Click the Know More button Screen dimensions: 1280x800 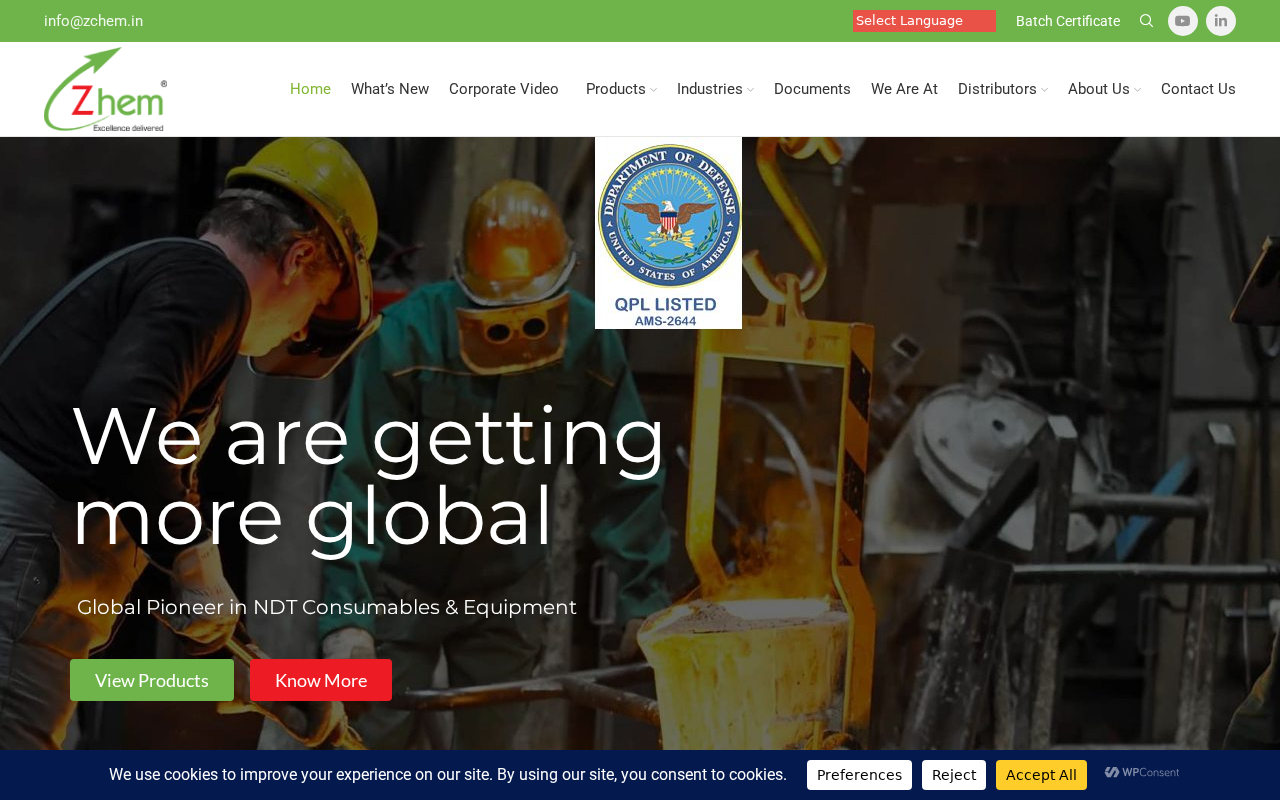tap(321, 680)
